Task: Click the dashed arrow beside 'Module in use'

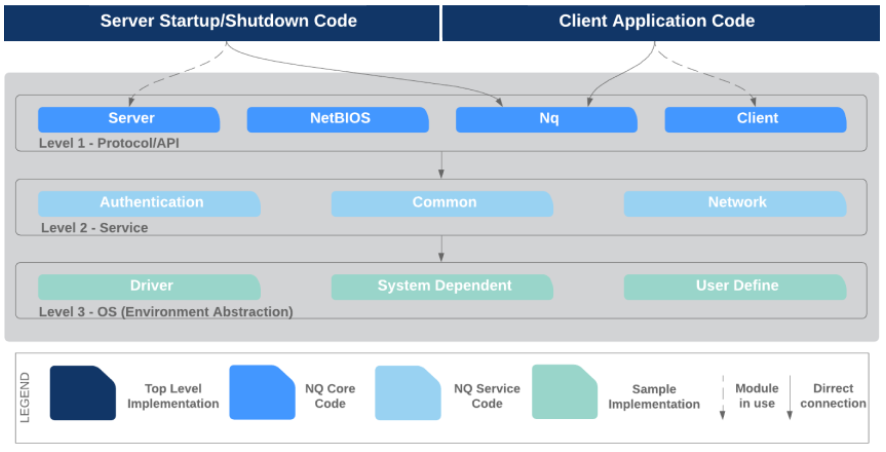Action: point(723,397)
